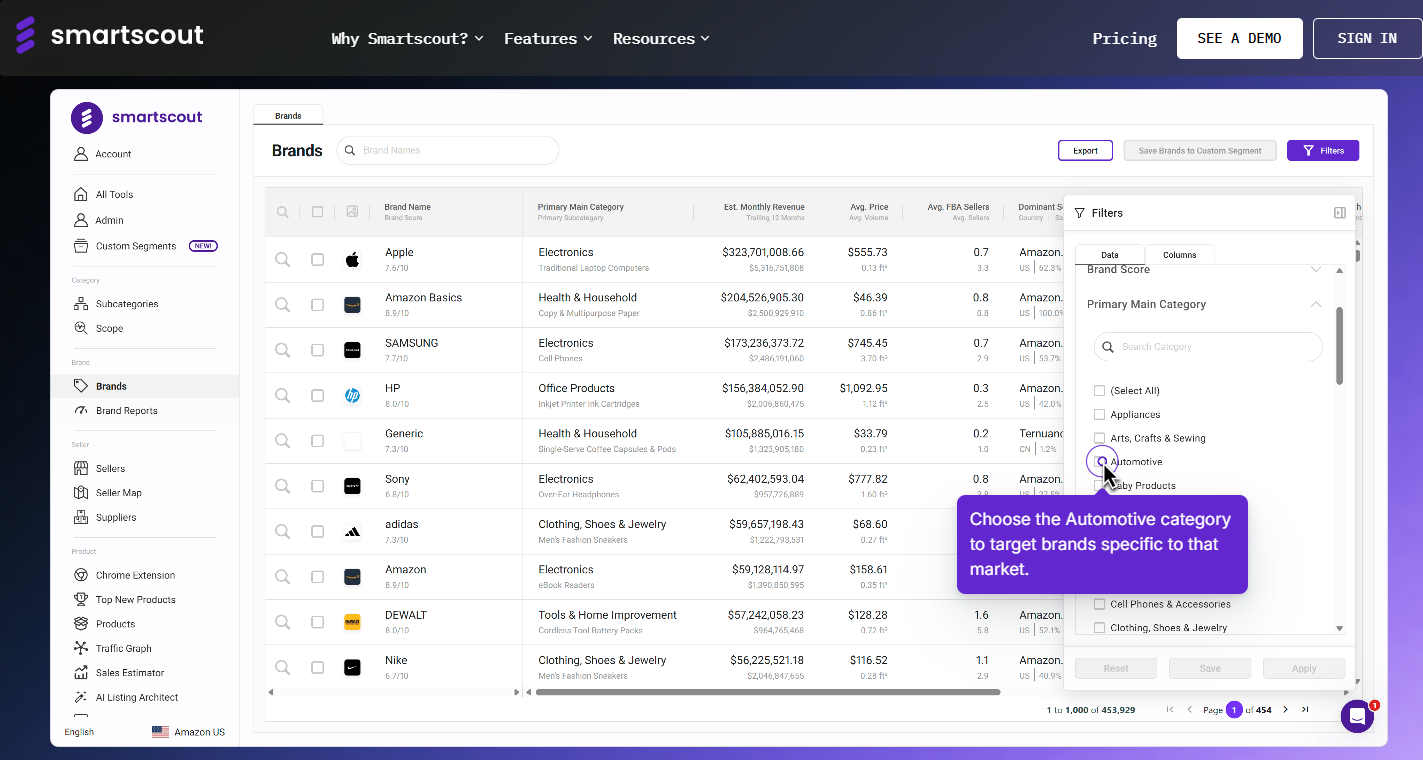This screenshot has height=760, width=1423.
Task: Open Brand Reports in the sidebar
Action: click(126, 411)
